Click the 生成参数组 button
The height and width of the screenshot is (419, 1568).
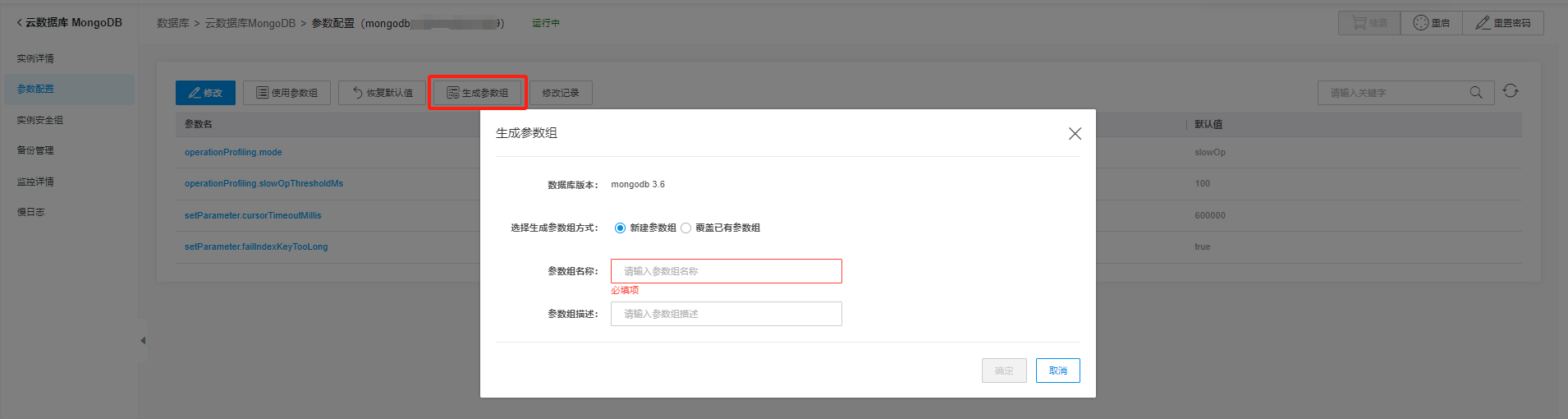477,93
